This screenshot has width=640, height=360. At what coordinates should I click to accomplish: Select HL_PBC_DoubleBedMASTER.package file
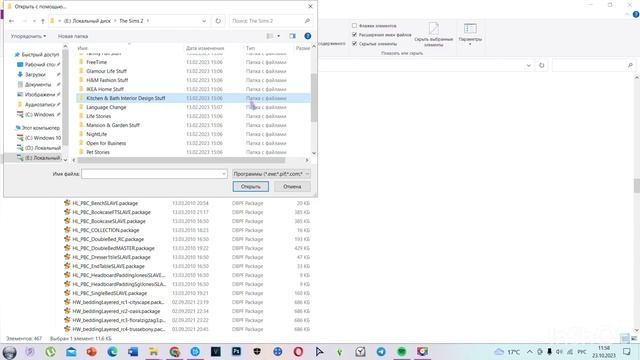coord(113,248)
